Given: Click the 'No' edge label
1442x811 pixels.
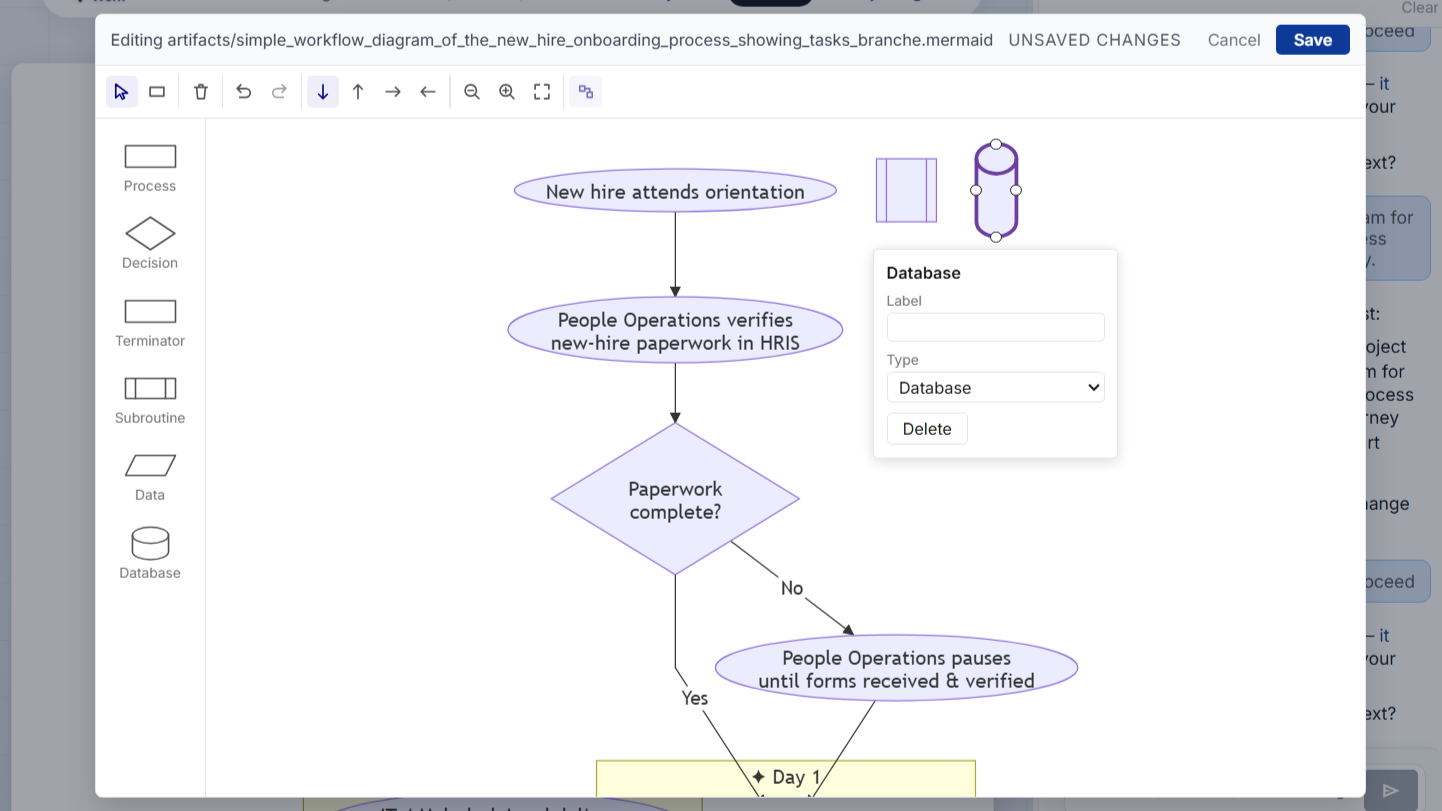Looking at the screenshot, I should [x=792, y=588].
